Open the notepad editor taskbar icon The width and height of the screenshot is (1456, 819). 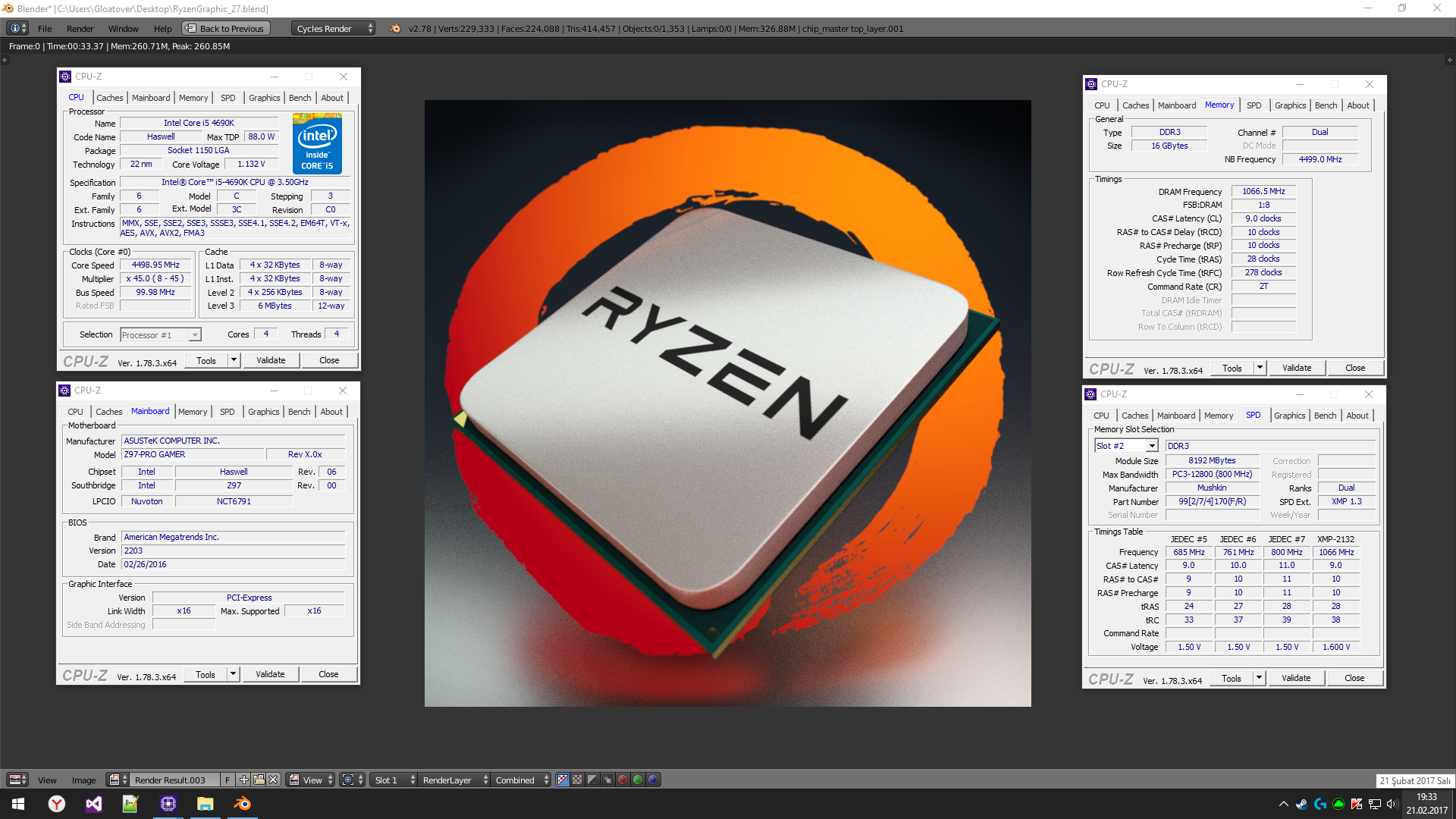[x=130, y=804]
